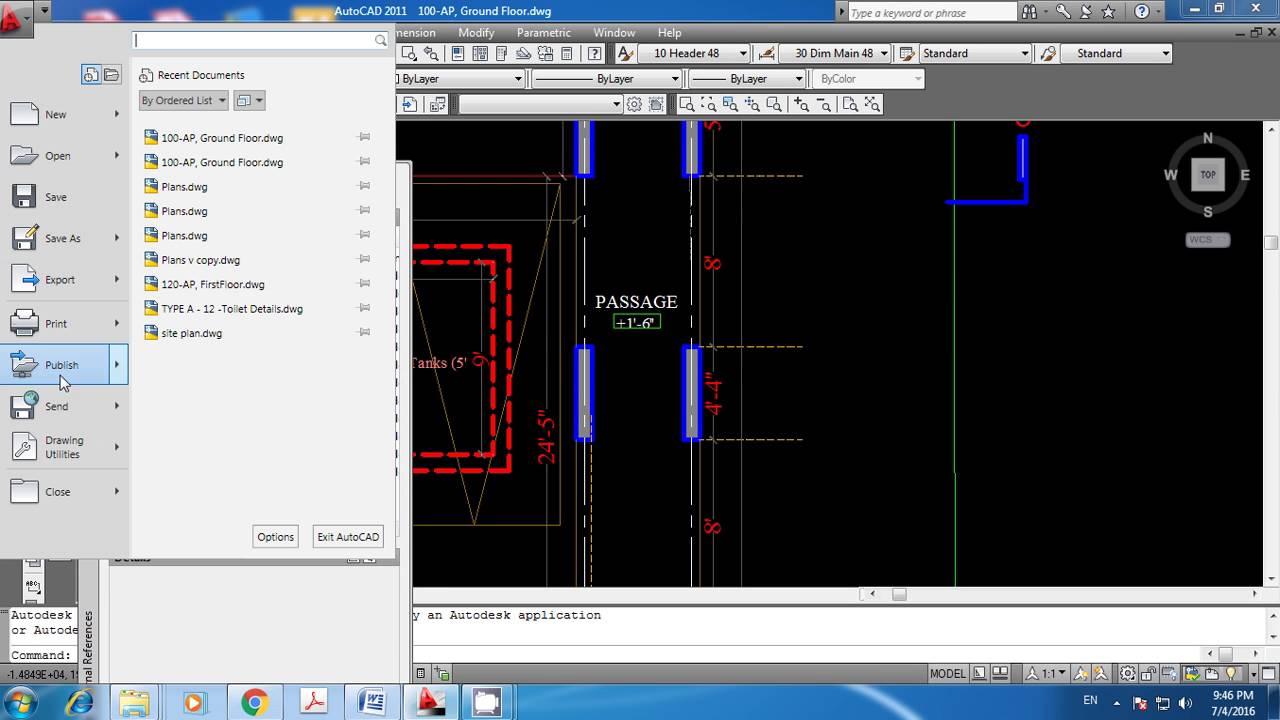This screenshot has width=1280, height=720.
Task: Click the QuickCalc calculator icon
Action: pyautogui.click(x=567, y=54)
